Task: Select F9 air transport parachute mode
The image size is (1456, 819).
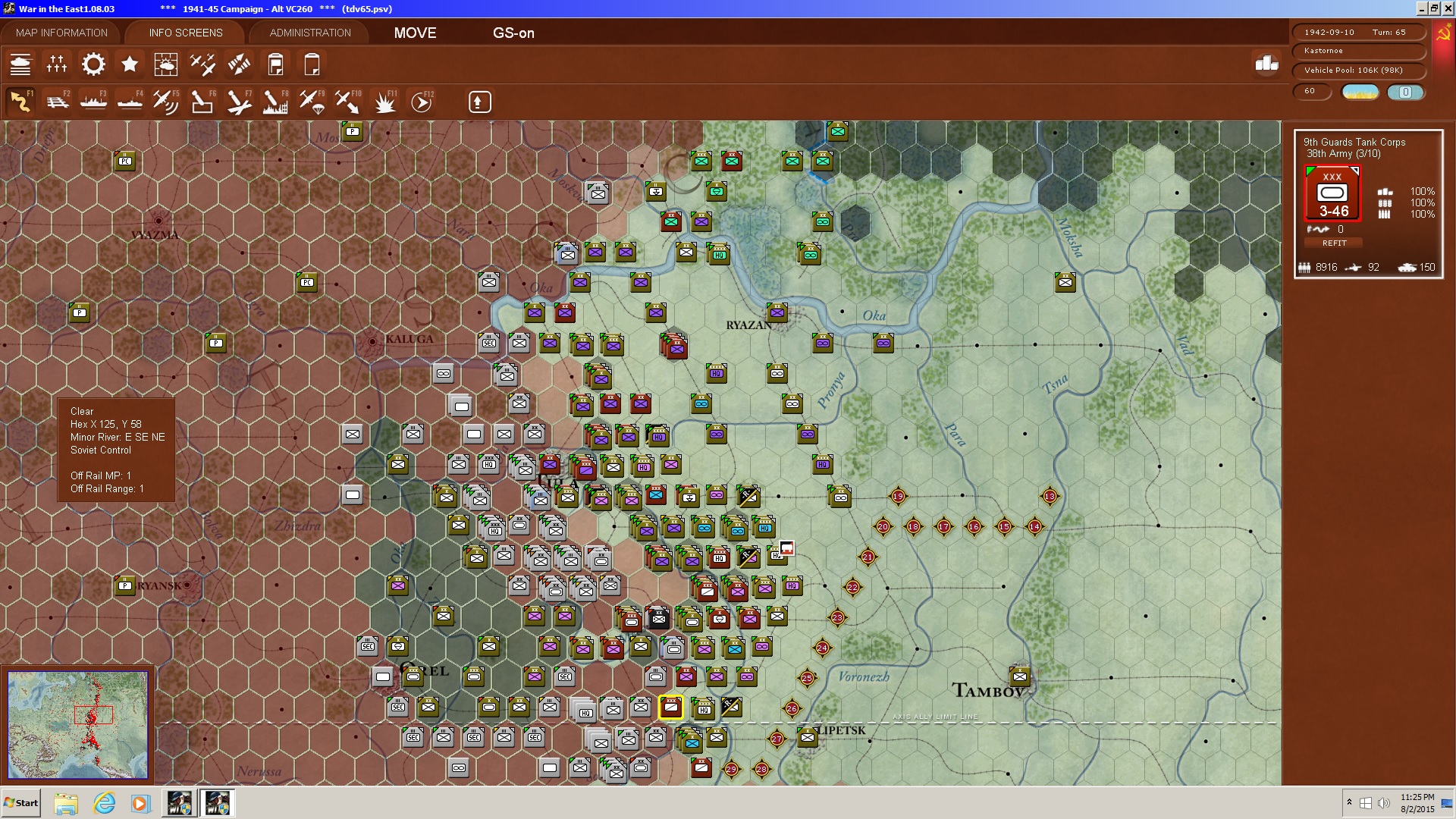Action: pos(312,102)
